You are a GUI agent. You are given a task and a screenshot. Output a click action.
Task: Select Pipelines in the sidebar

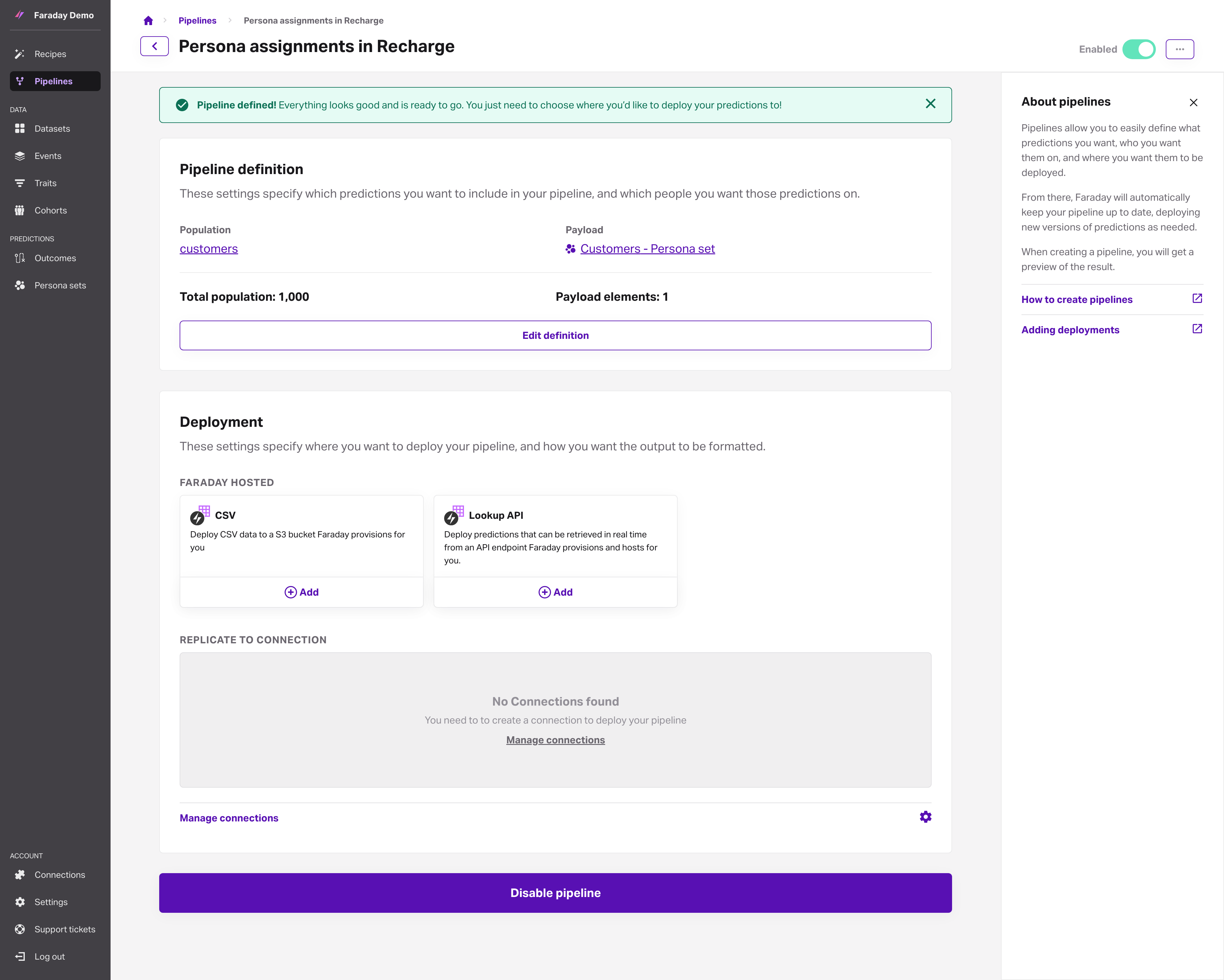pyautogui.click(x=55, y=81)
